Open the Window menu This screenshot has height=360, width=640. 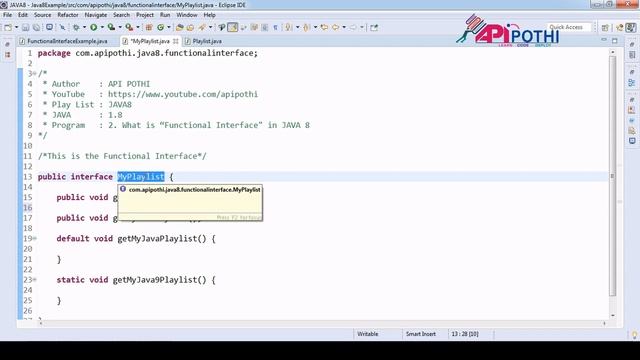(x=187, y=15)
